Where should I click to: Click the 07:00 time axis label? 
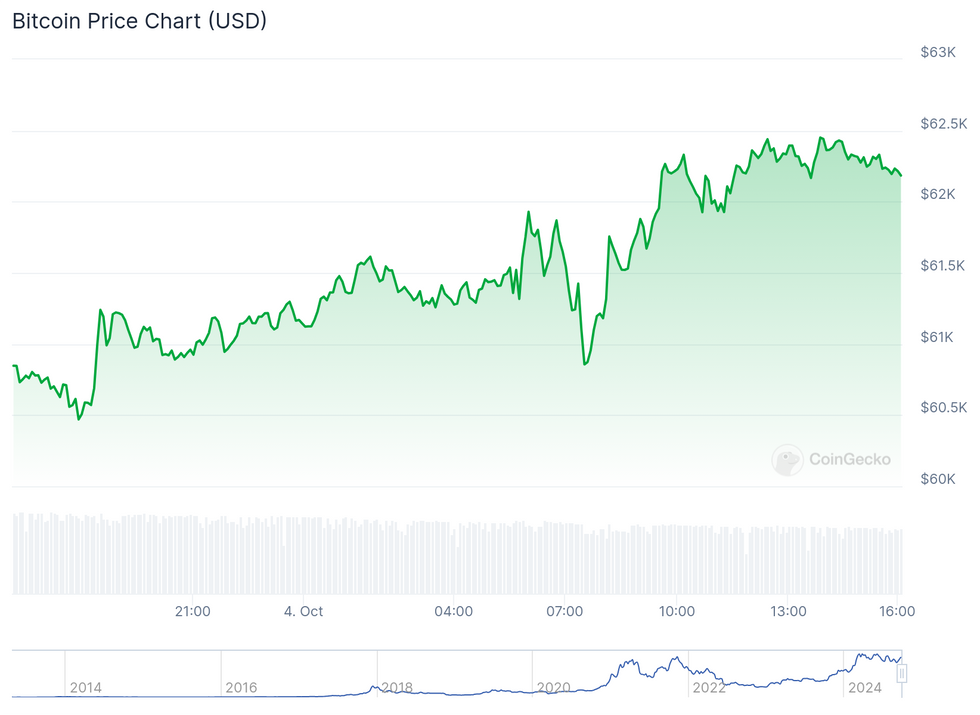(x=565, y=611)
